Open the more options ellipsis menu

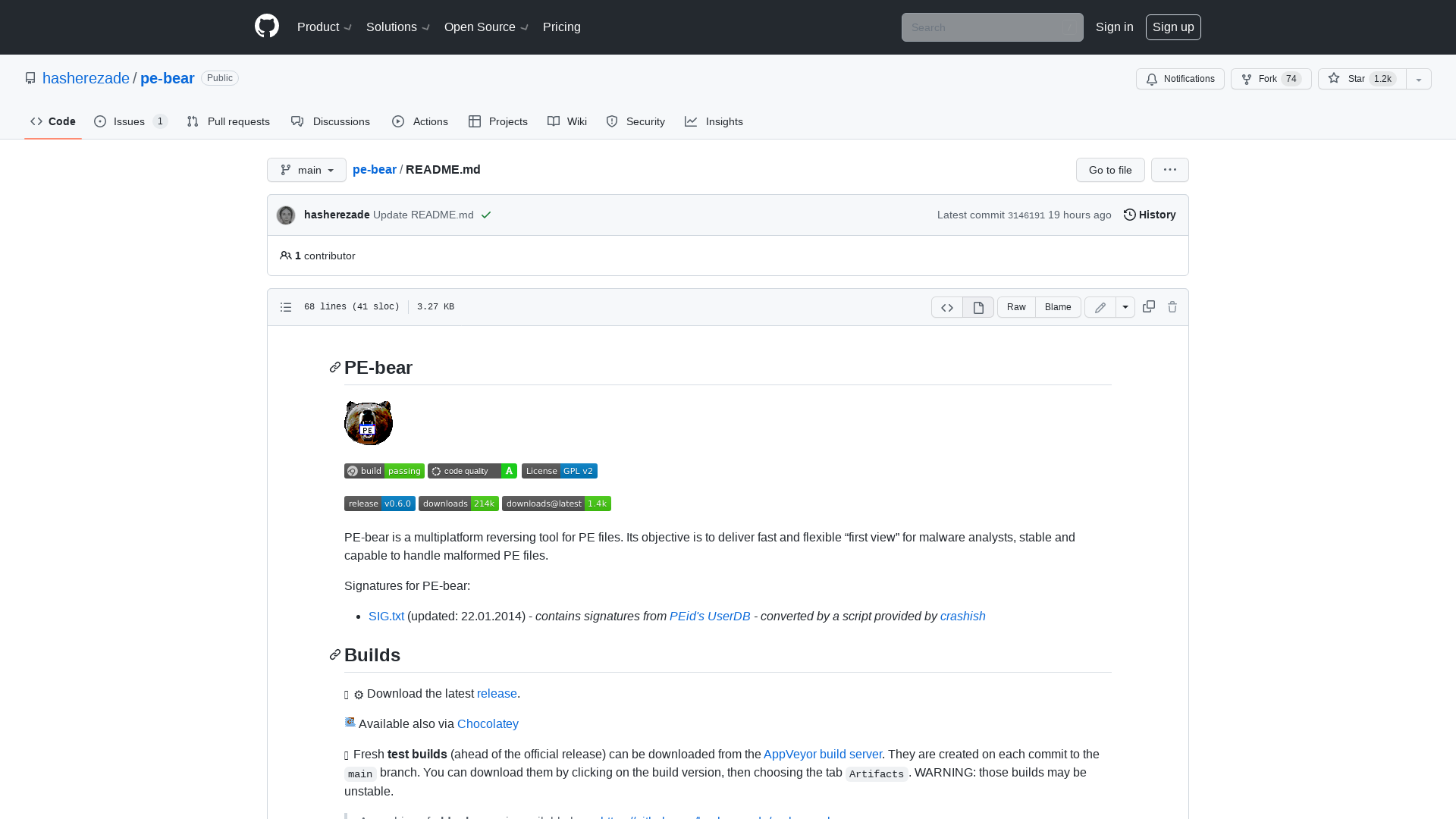(x=1169, y=170)
